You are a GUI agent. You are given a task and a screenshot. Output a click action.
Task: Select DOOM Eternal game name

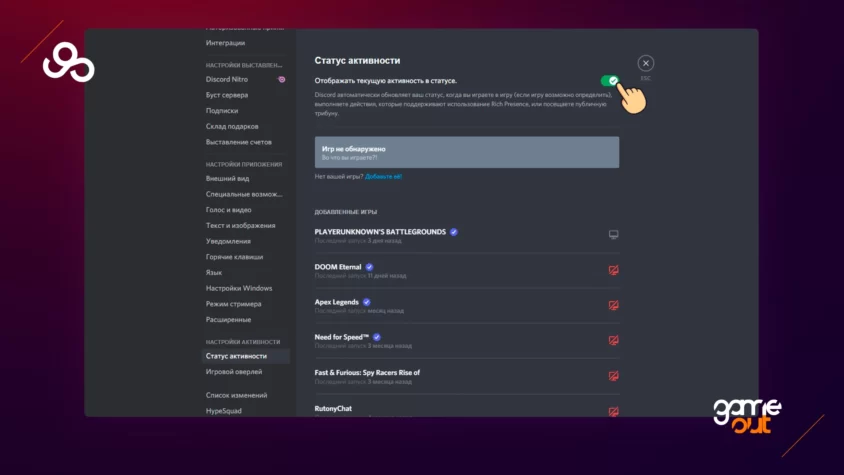[337, 267]
